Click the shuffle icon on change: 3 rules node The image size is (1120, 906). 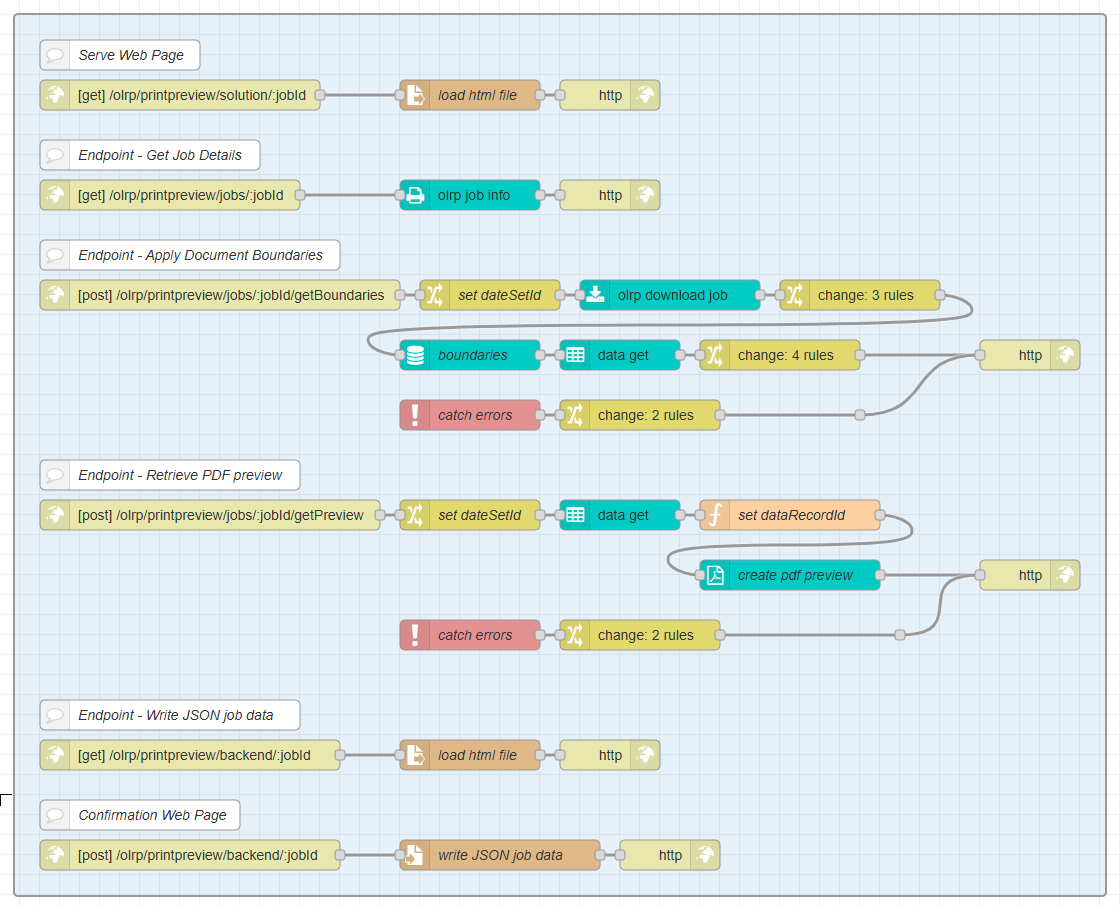tap(795, 295)
